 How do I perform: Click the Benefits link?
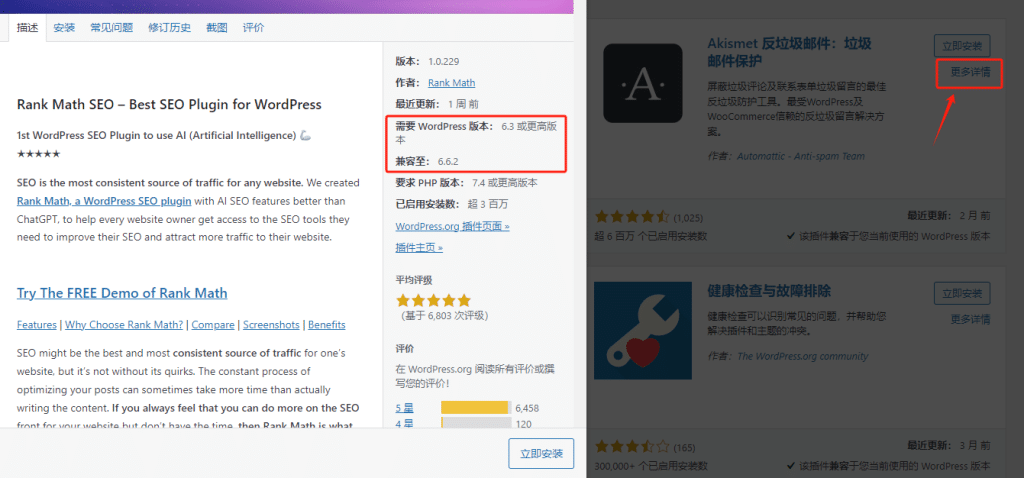[327, 325]
